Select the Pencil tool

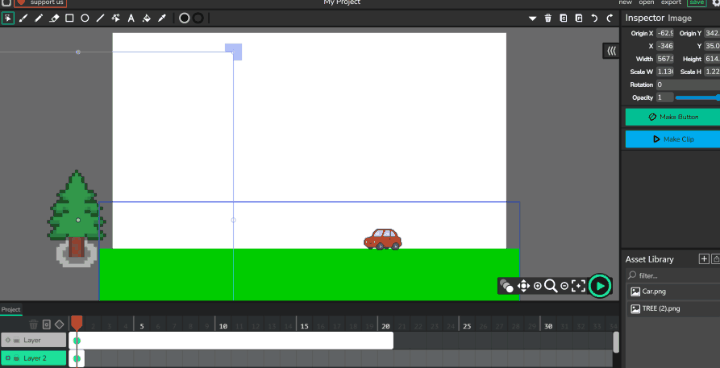[39, 18]
